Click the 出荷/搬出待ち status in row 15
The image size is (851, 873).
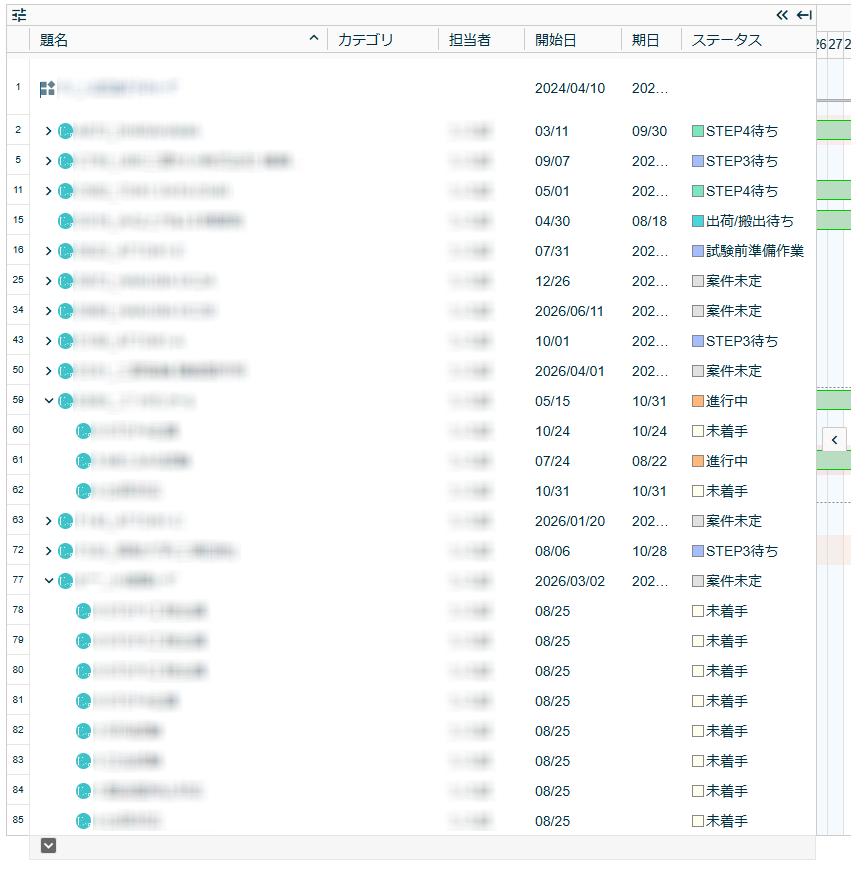point(750,221)
